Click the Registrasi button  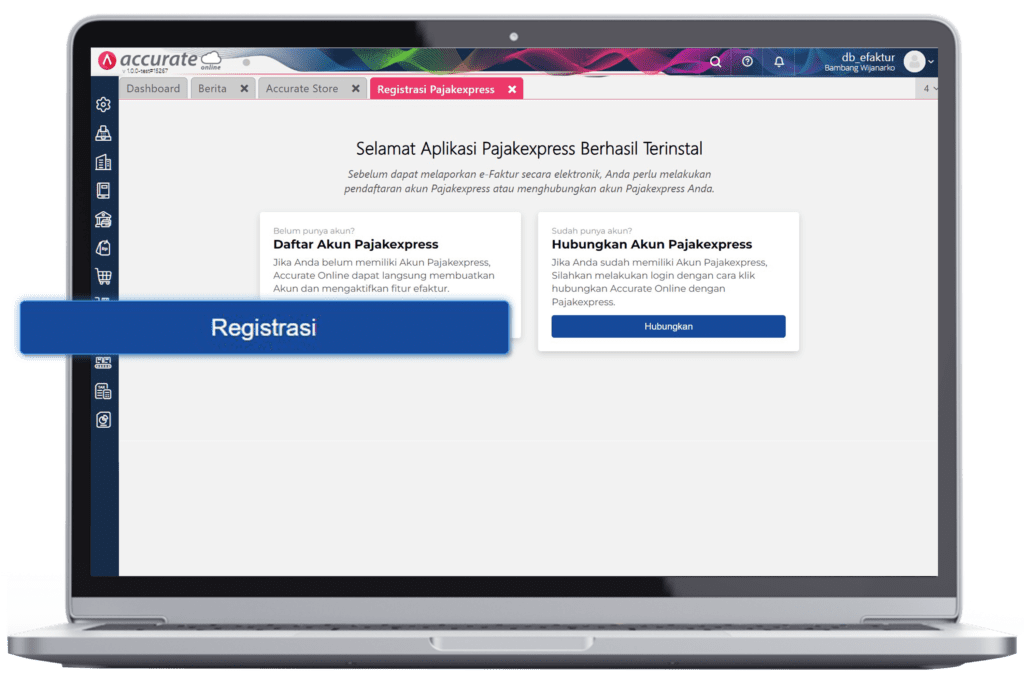pyautogui.click(x=264, y=327)
